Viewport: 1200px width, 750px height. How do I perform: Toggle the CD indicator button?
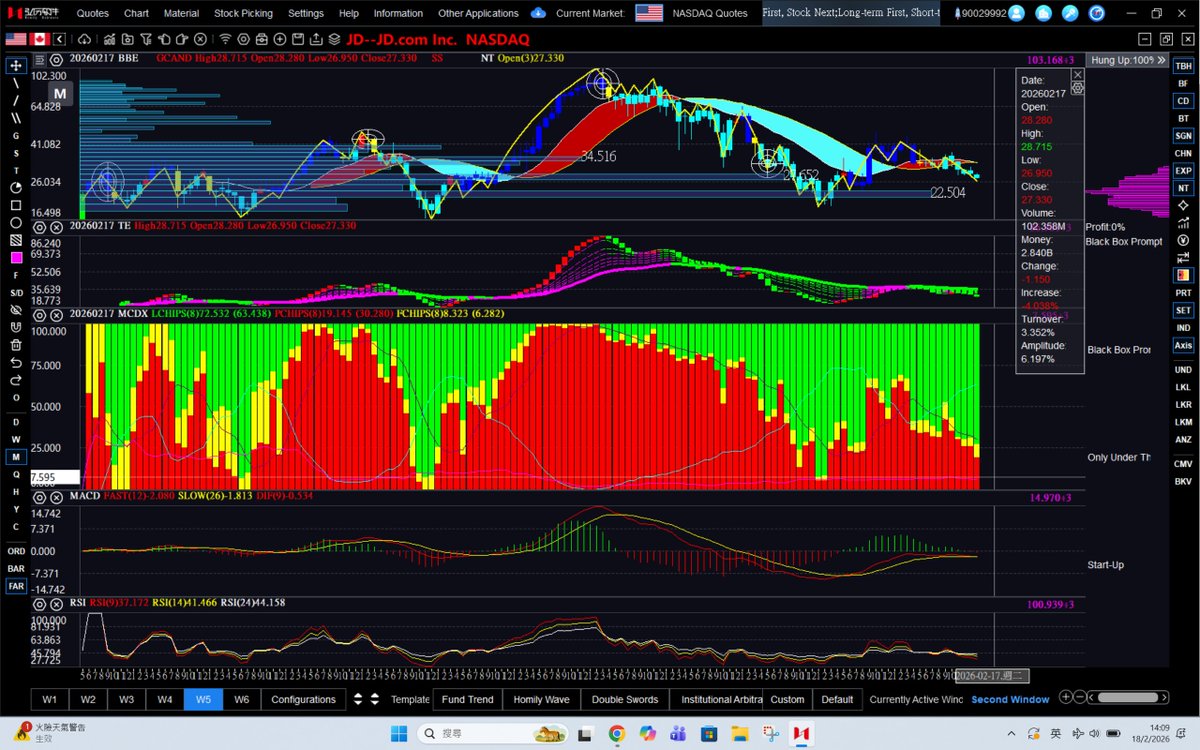[x=1183, y=101]
